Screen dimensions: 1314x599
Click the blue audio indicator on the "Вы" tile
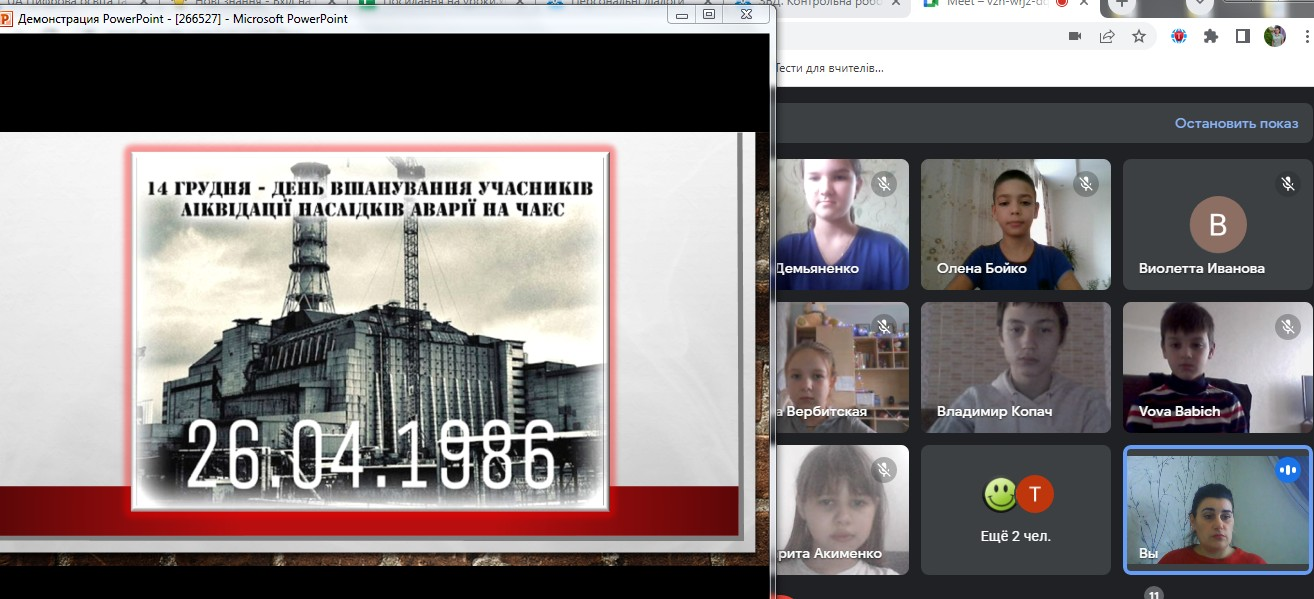[1286, 469]
